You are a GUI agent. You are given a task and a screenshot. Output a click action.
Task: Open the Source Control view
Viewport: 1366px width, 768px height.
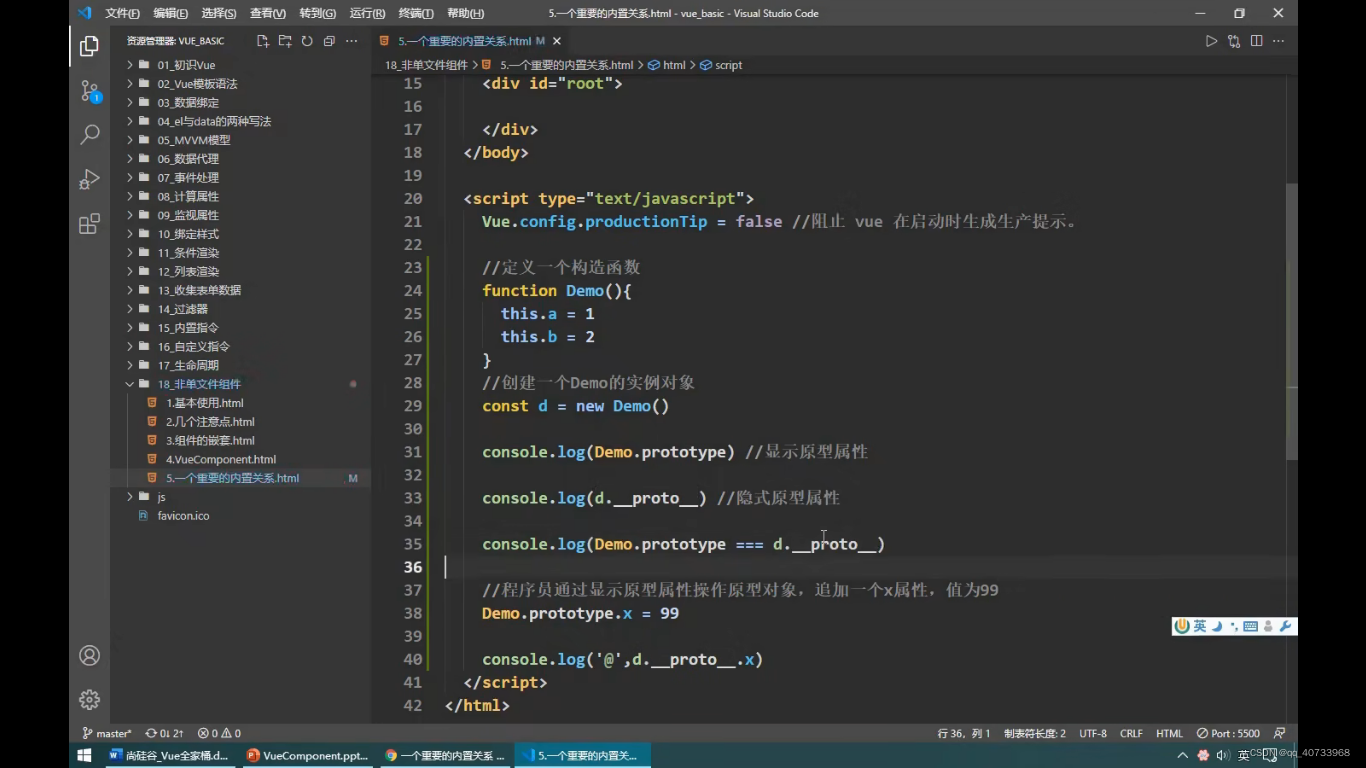(89, 91)
